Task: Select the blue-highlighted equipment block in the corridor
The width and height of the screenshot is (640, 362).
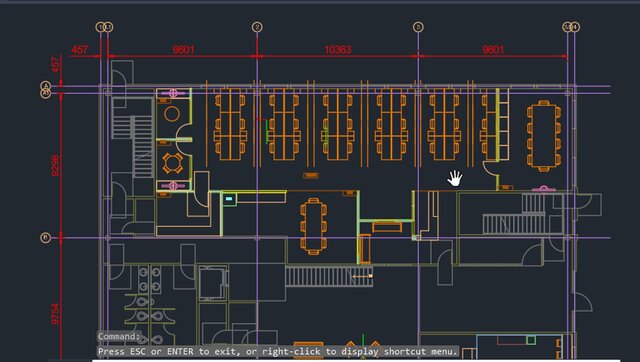Action: click(x=229, y=199)
